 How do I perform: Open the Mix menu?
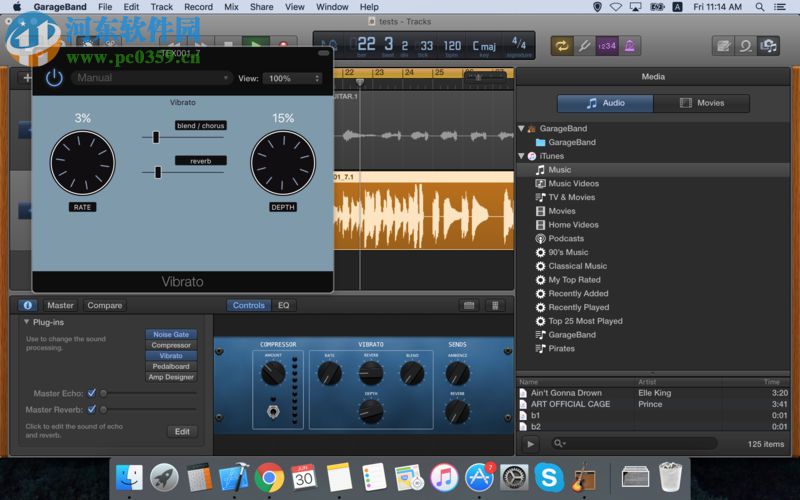[231, 7]
